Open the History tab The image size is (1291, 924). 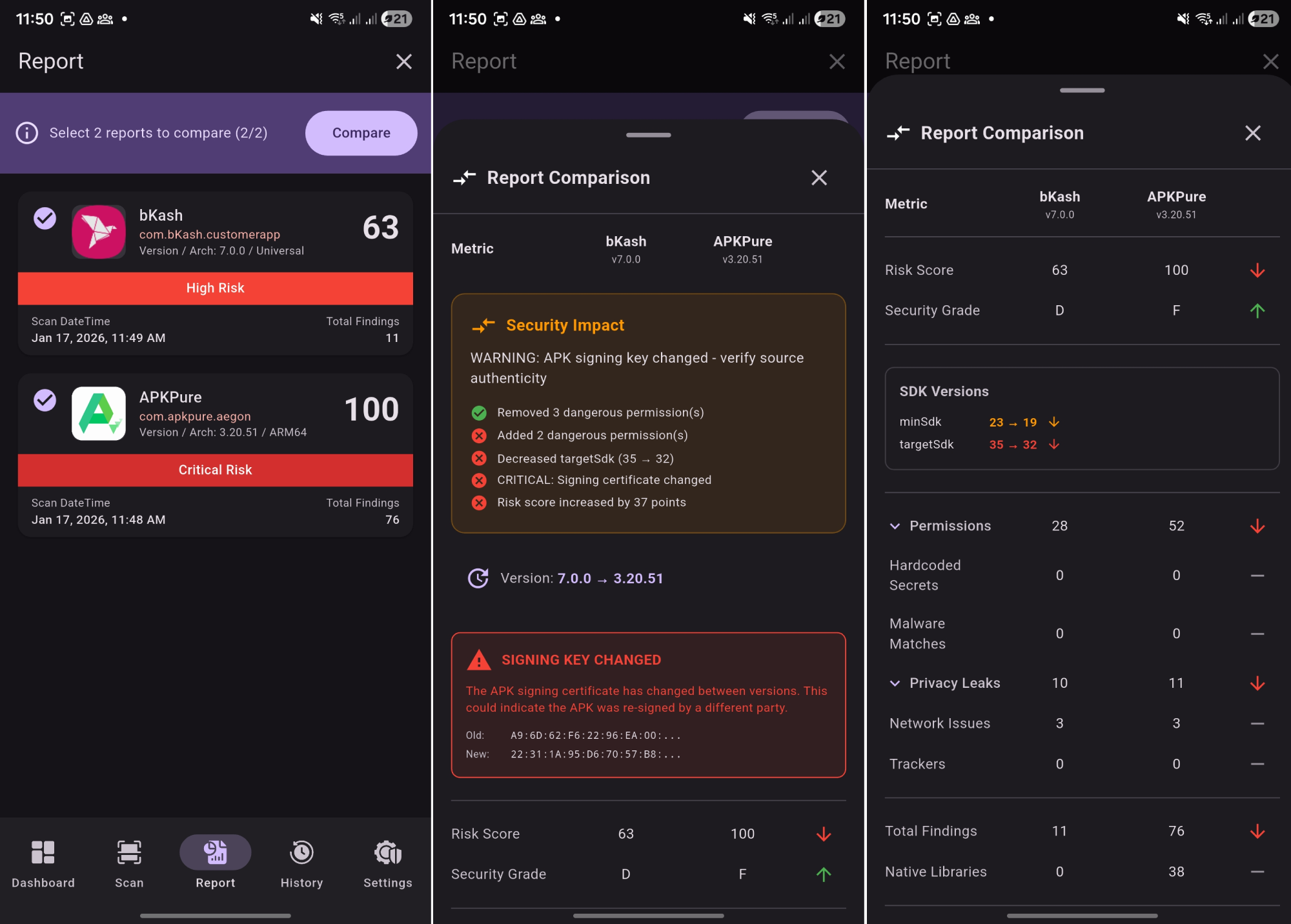coord(301,864)
